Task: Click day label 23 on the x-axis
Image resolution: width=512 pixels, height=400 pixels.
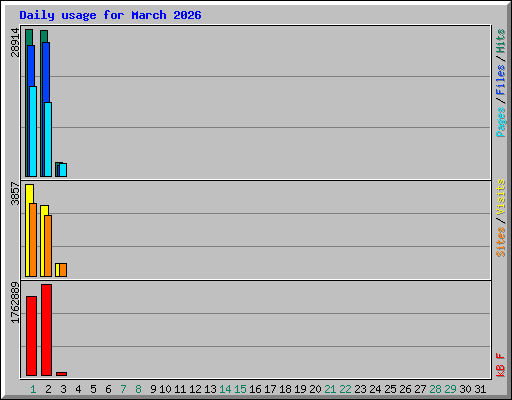Action: click(x=360, y=389)
